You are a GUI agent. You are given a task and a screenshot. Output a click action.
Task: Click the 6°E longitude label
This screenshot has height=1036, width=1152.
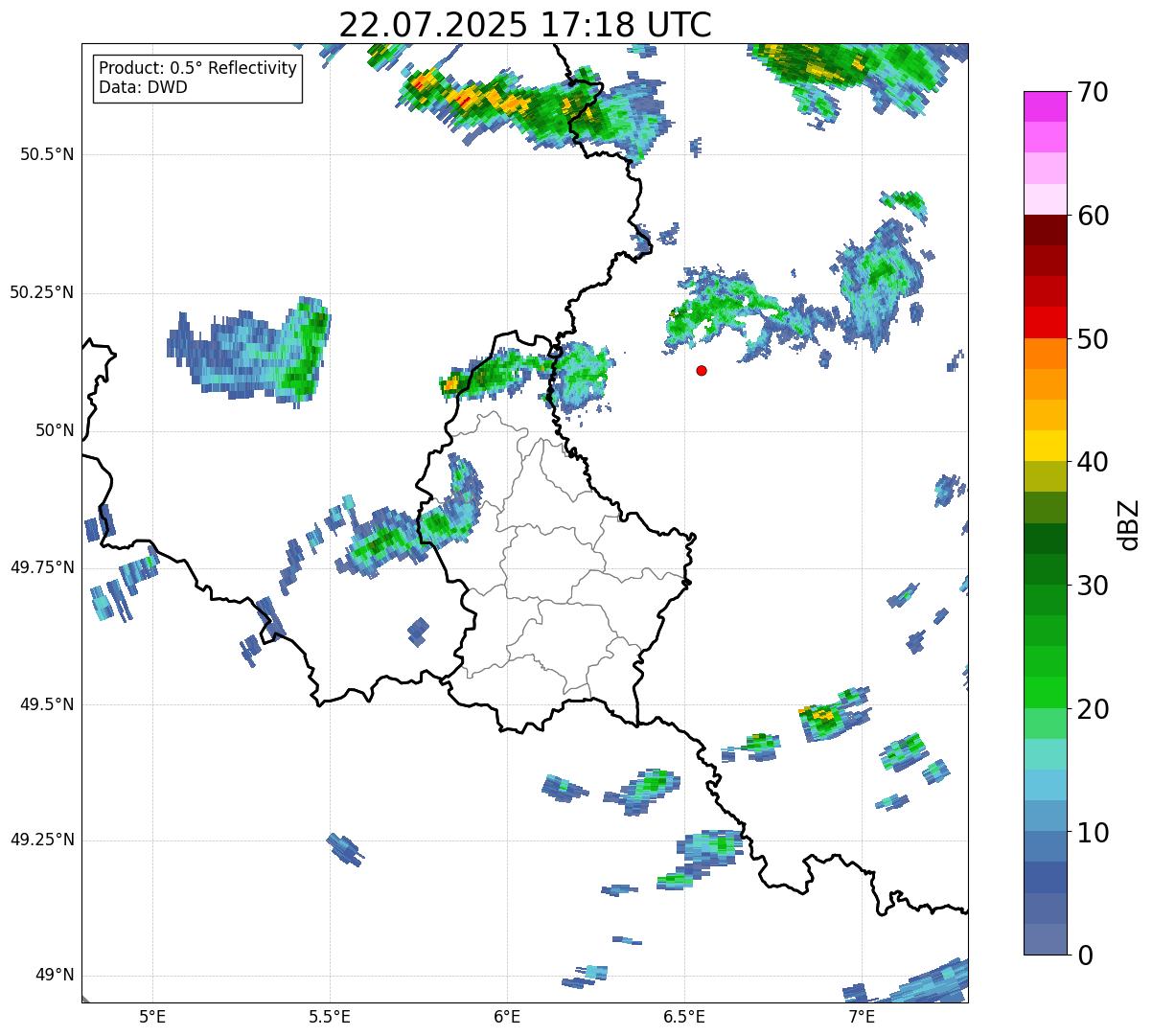pos(507,1016)
